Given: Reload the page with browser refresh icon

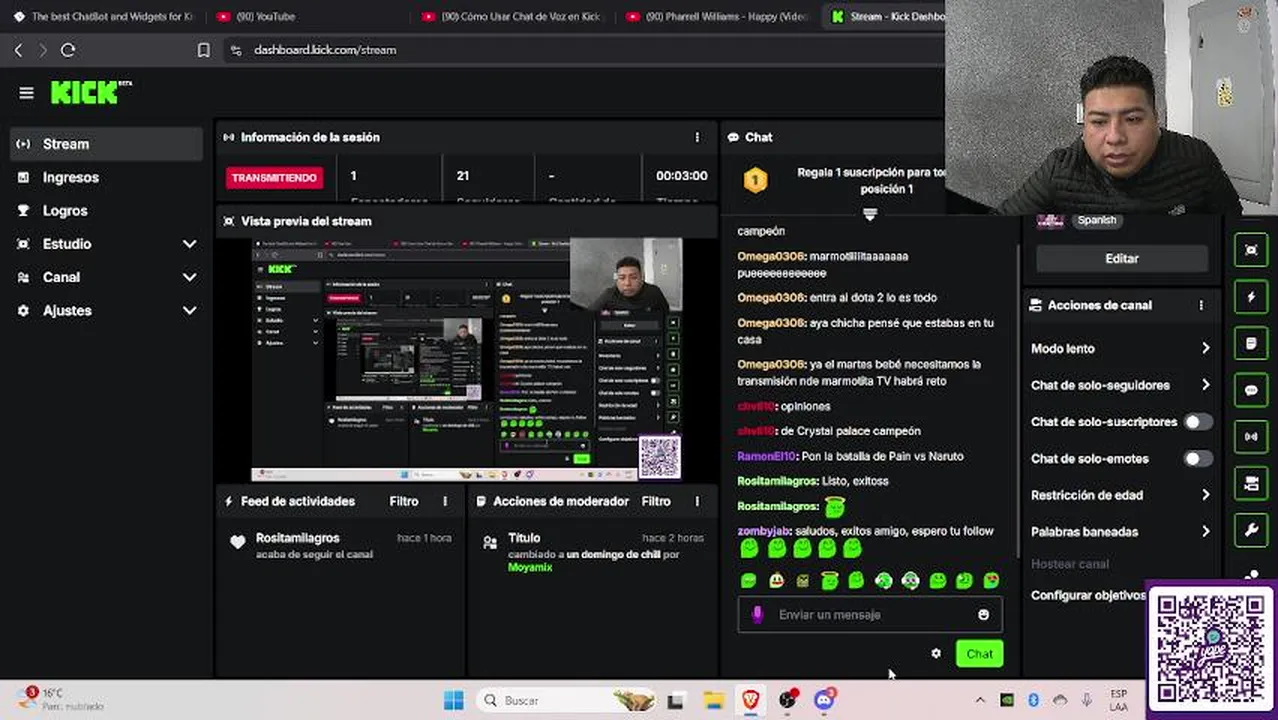Looking at the screenshot, I should coord(68,50).
